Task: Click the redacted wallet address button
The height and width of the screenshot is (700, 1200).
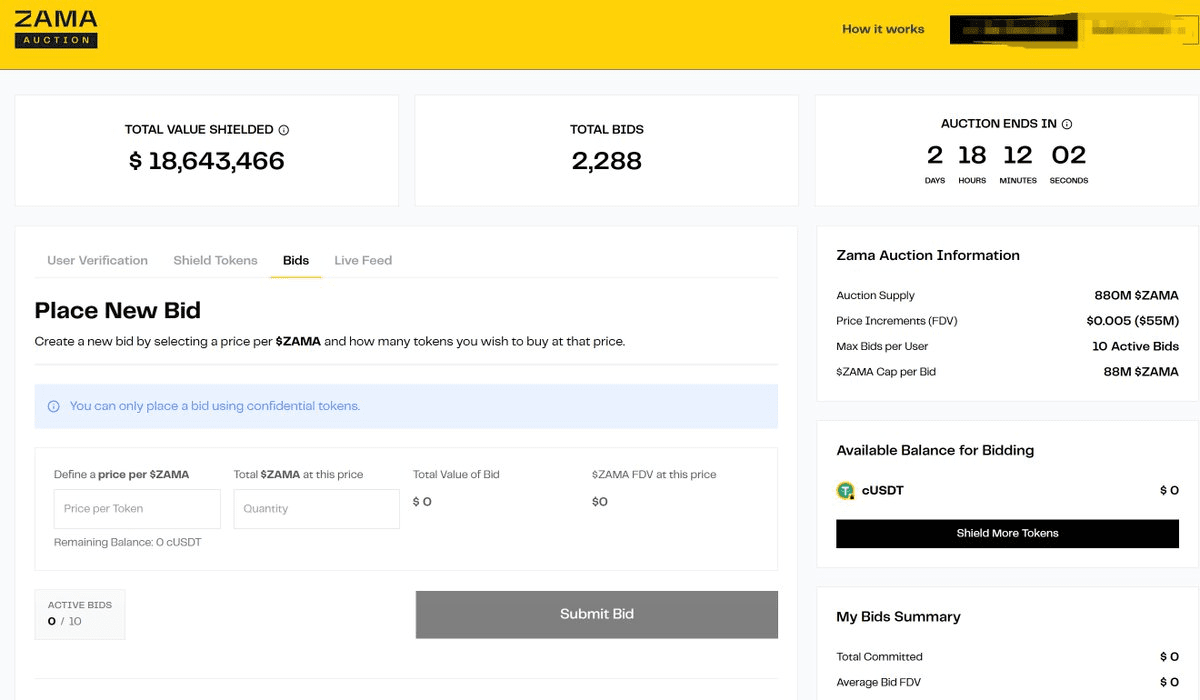Action: [x=1013, y=29]
